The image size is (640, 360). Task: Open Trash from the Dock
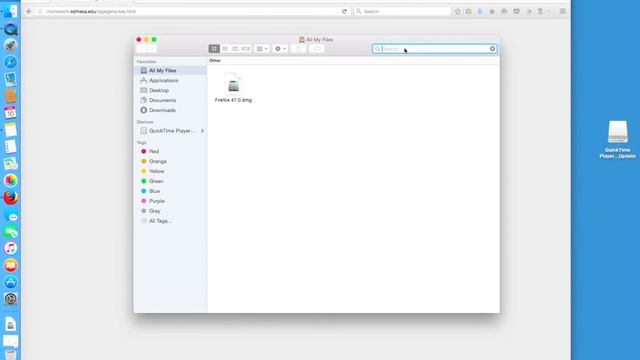11,354
